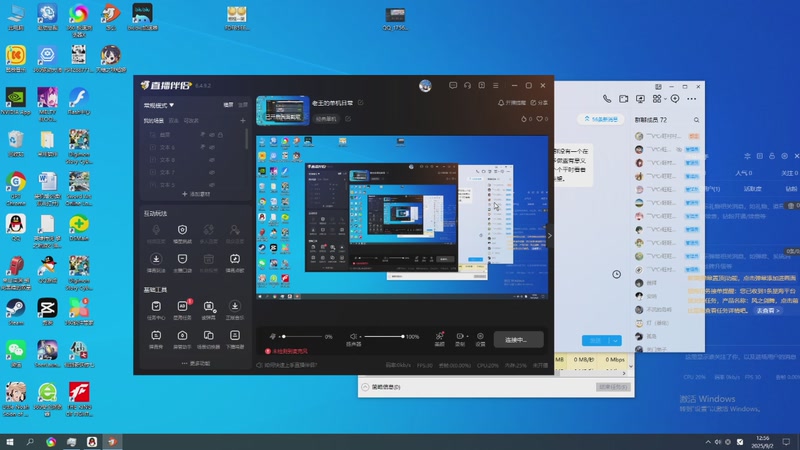
Task: Open the beauty effect icon with red dot
Action: pyautogui.click(x=439, y=336)
